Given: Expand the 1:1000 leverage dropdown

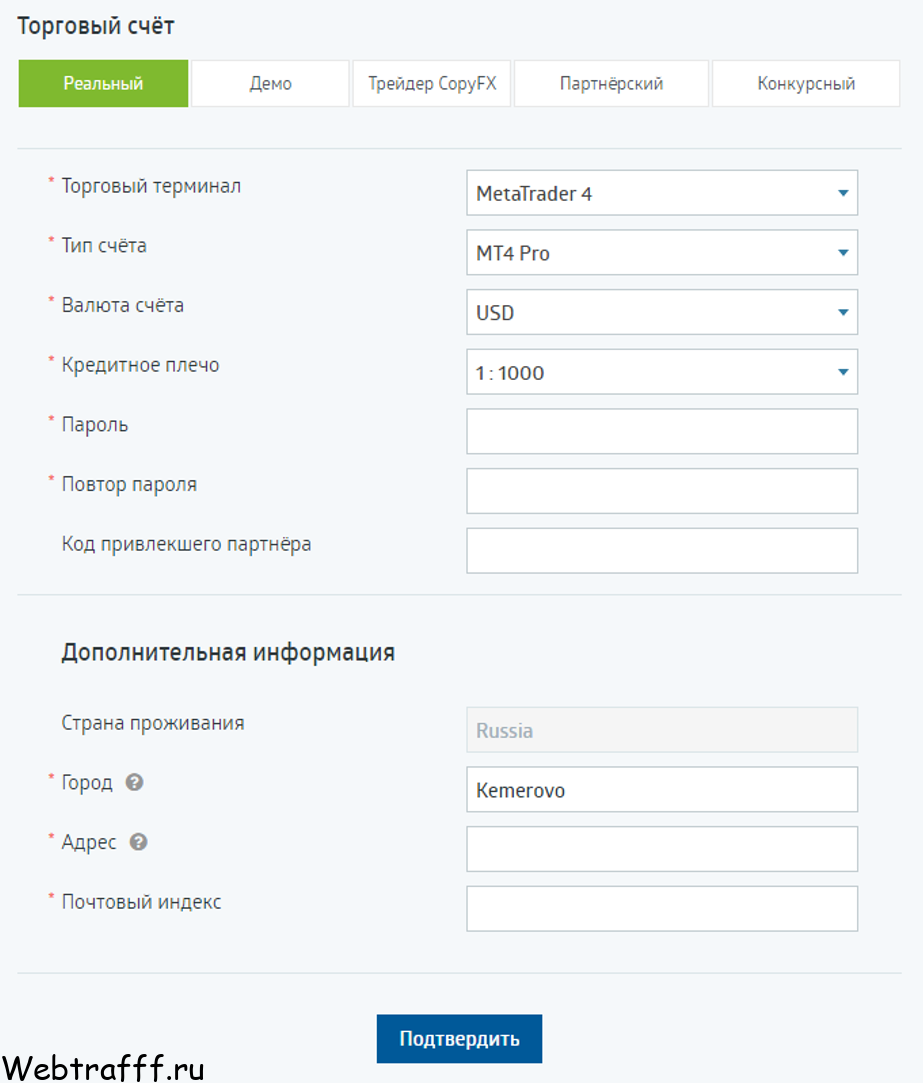Looking at the screenshot, I should click(x=662, y=372).
